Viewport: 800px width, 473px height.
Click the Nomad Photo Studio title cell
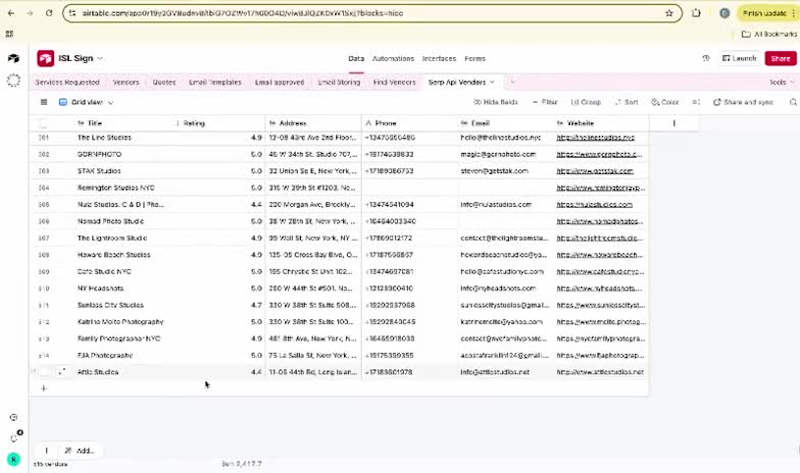click(122, 221)
